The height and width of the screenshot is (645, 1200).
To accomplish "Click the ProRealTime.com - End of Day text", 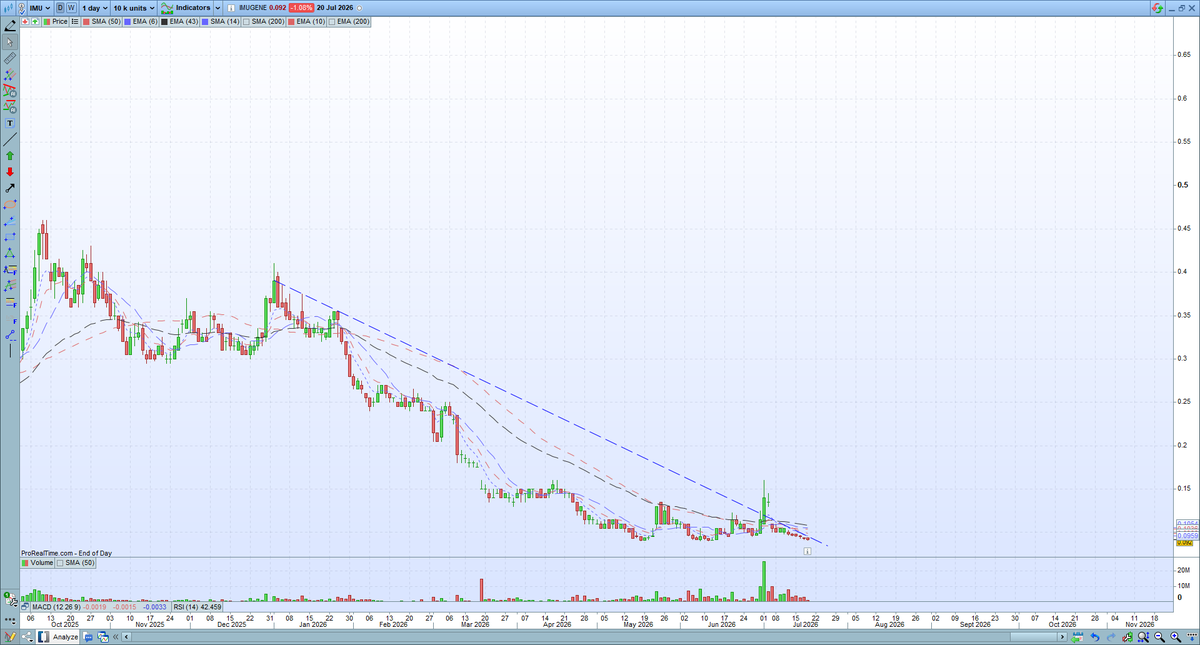I will point(66,552).
